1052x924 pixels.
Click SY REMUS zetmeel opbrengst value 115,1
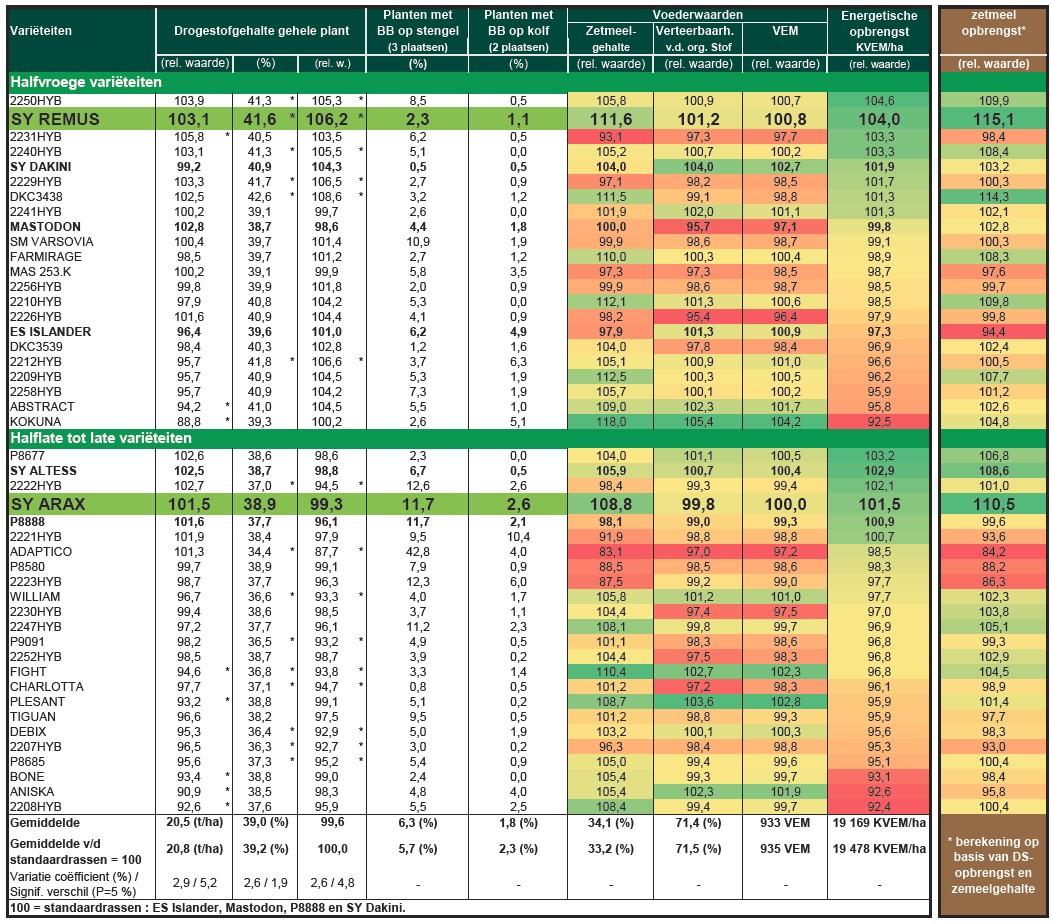994,119
